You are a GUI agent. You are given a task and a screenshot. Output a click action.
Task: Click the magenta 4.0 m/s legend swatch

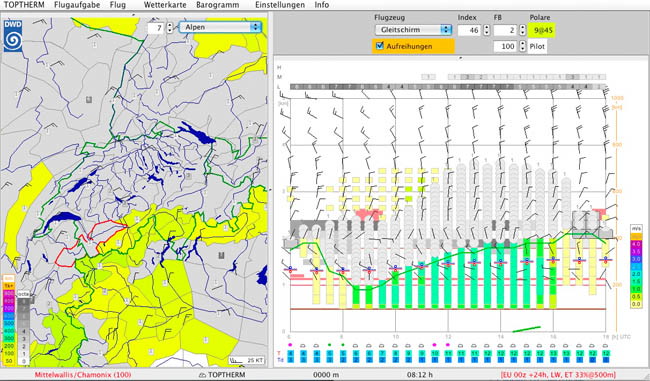click(x=636, y=244)
